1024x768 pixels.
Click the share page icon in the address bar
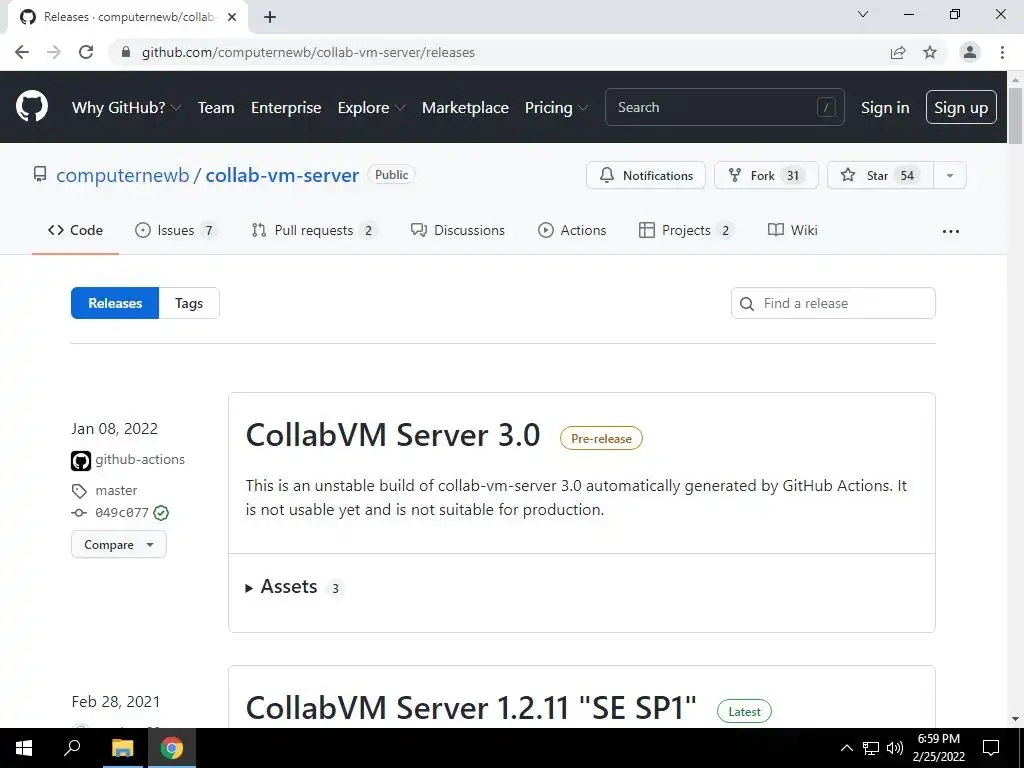(x=898, y=52)
